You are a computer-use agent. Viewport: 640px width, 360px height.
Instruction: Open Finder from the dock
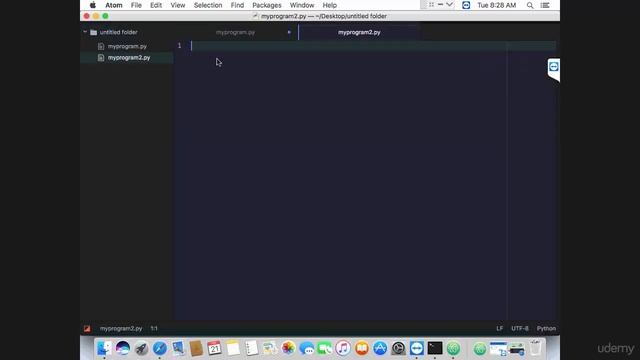[104, 348]
